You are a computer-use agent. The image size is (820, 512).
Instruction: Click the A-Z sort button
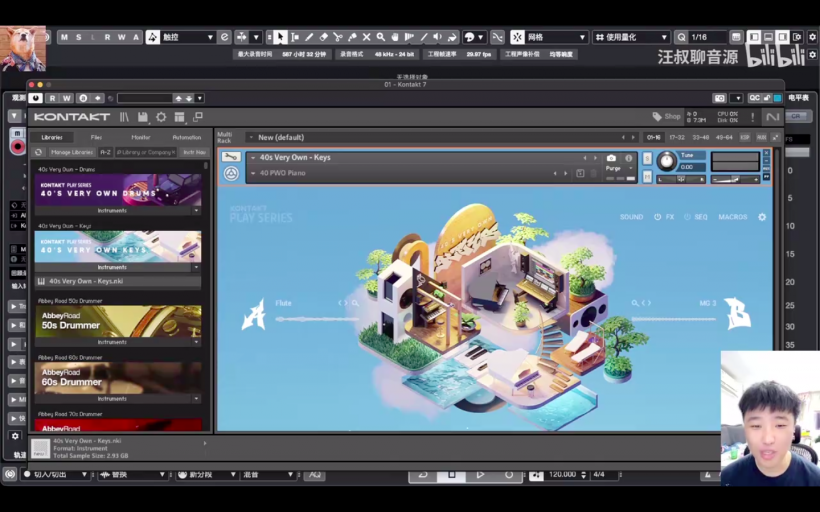point(105,152)
